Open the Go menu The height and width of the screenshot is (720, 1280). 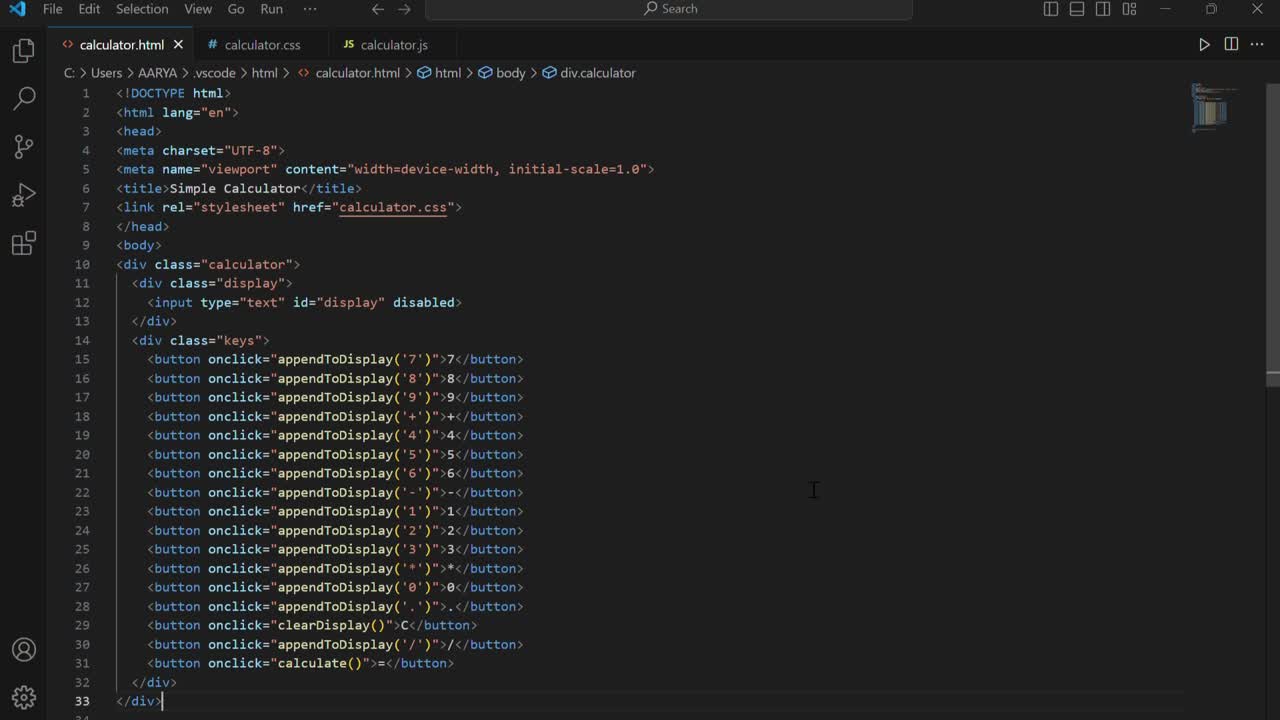pyautogui.click(x=236, y=9)
